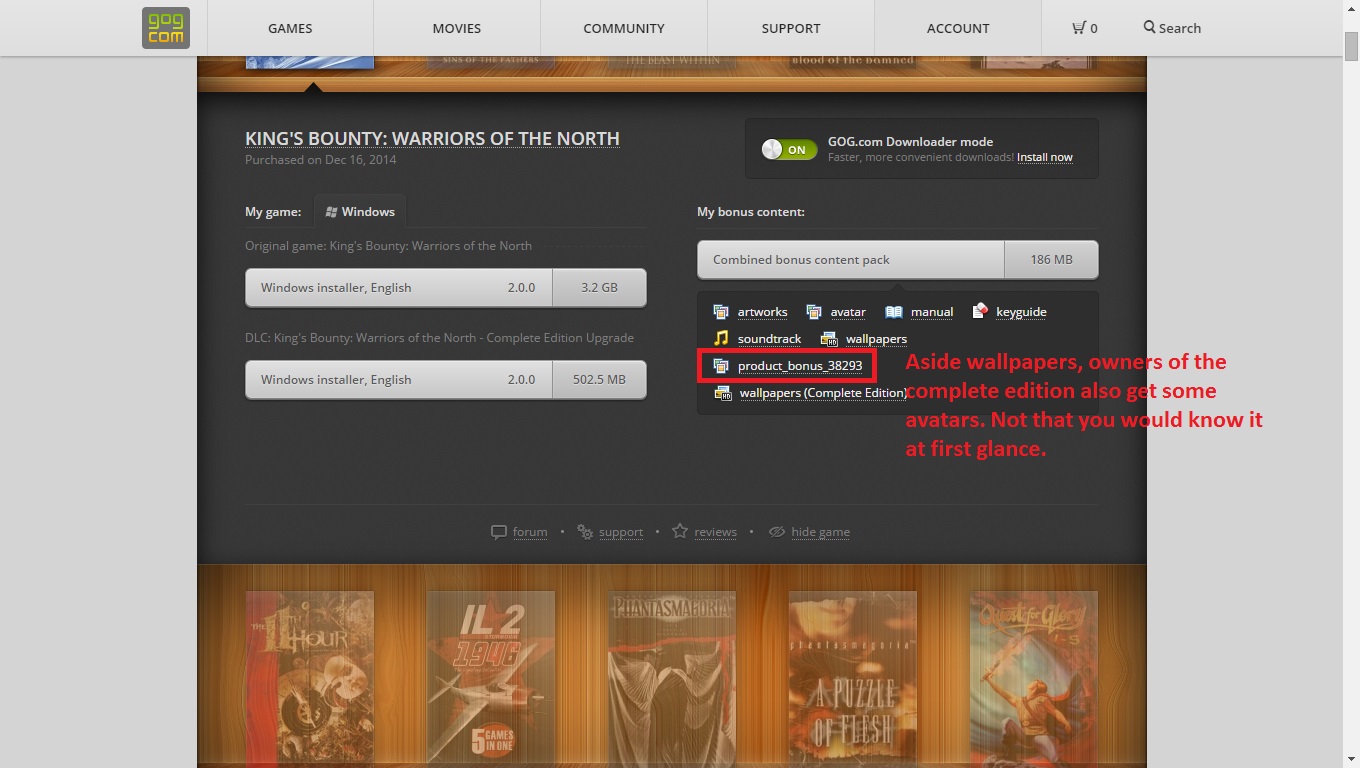Open the SUPPORT menu
The width and height of the screenshot is (1360, 768).
[791, 28]
